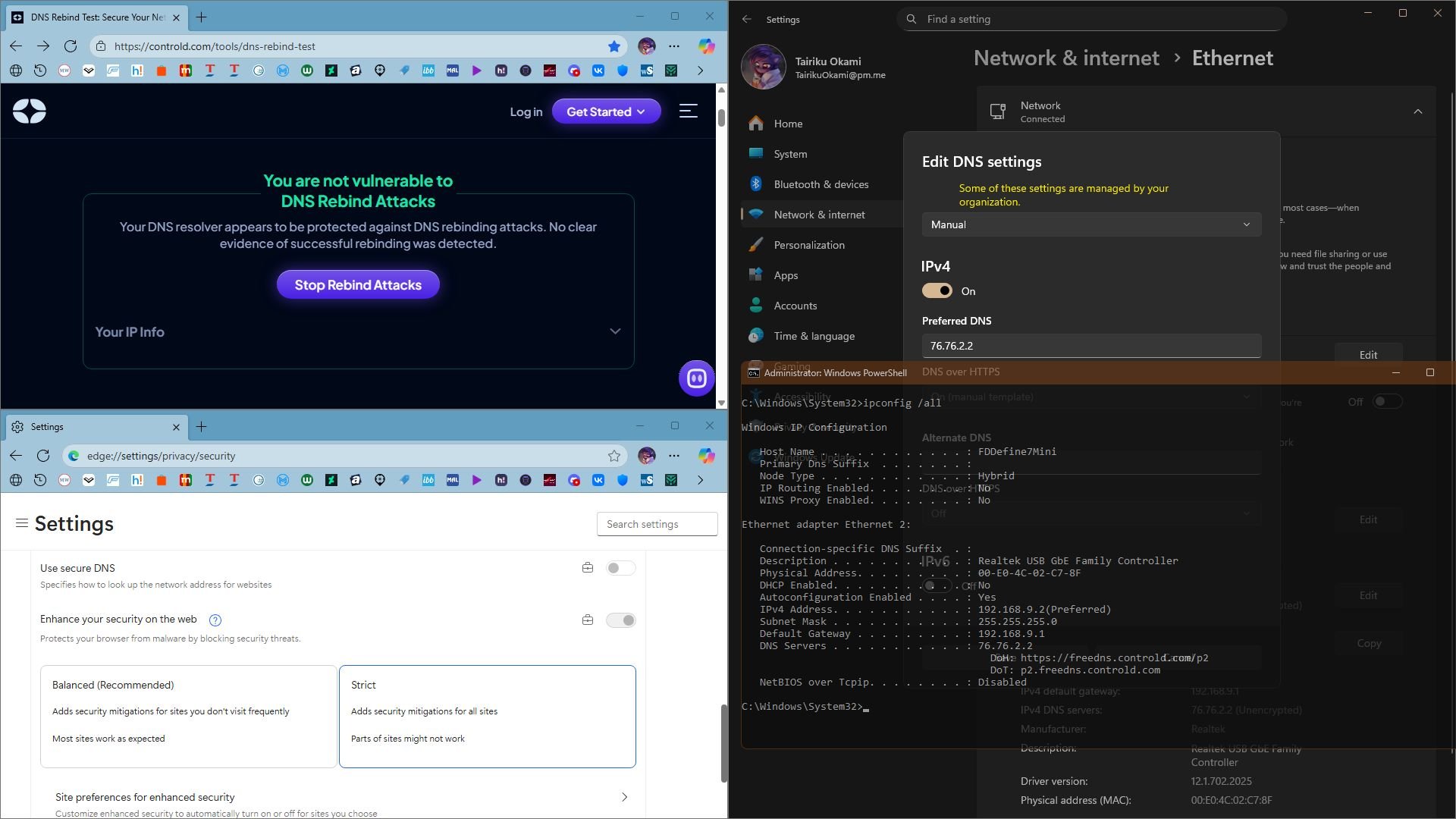The height and width of the screenshot is (819, 1456).
Task: Toggle Enhance your security on the web
Action: point(620,620)
